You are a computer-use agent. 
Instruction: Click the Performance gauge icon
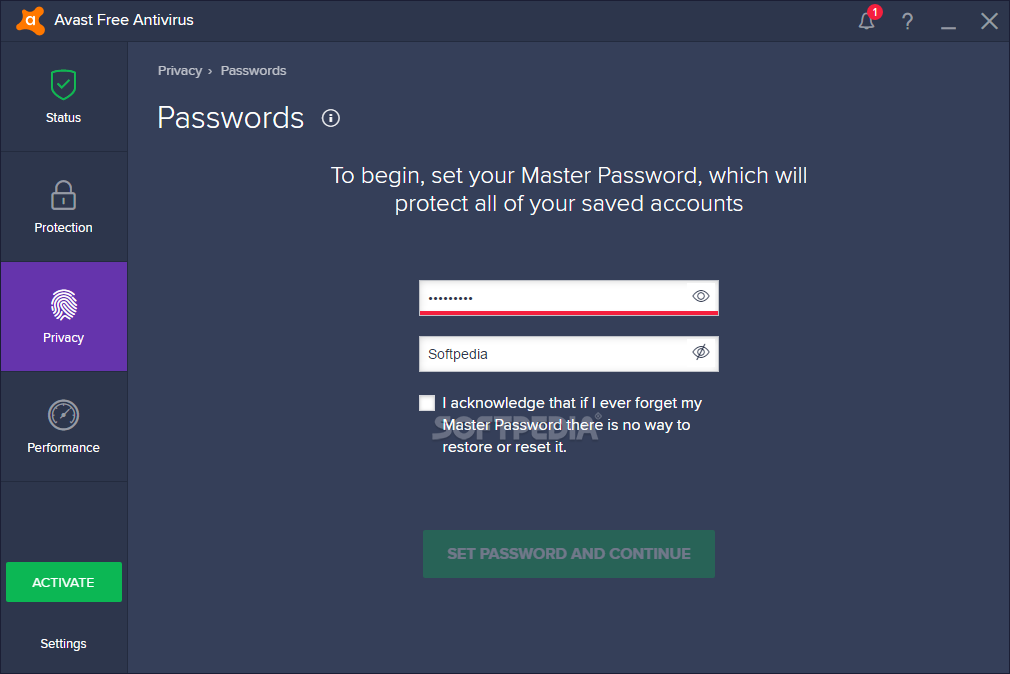[x=63, y=415]
